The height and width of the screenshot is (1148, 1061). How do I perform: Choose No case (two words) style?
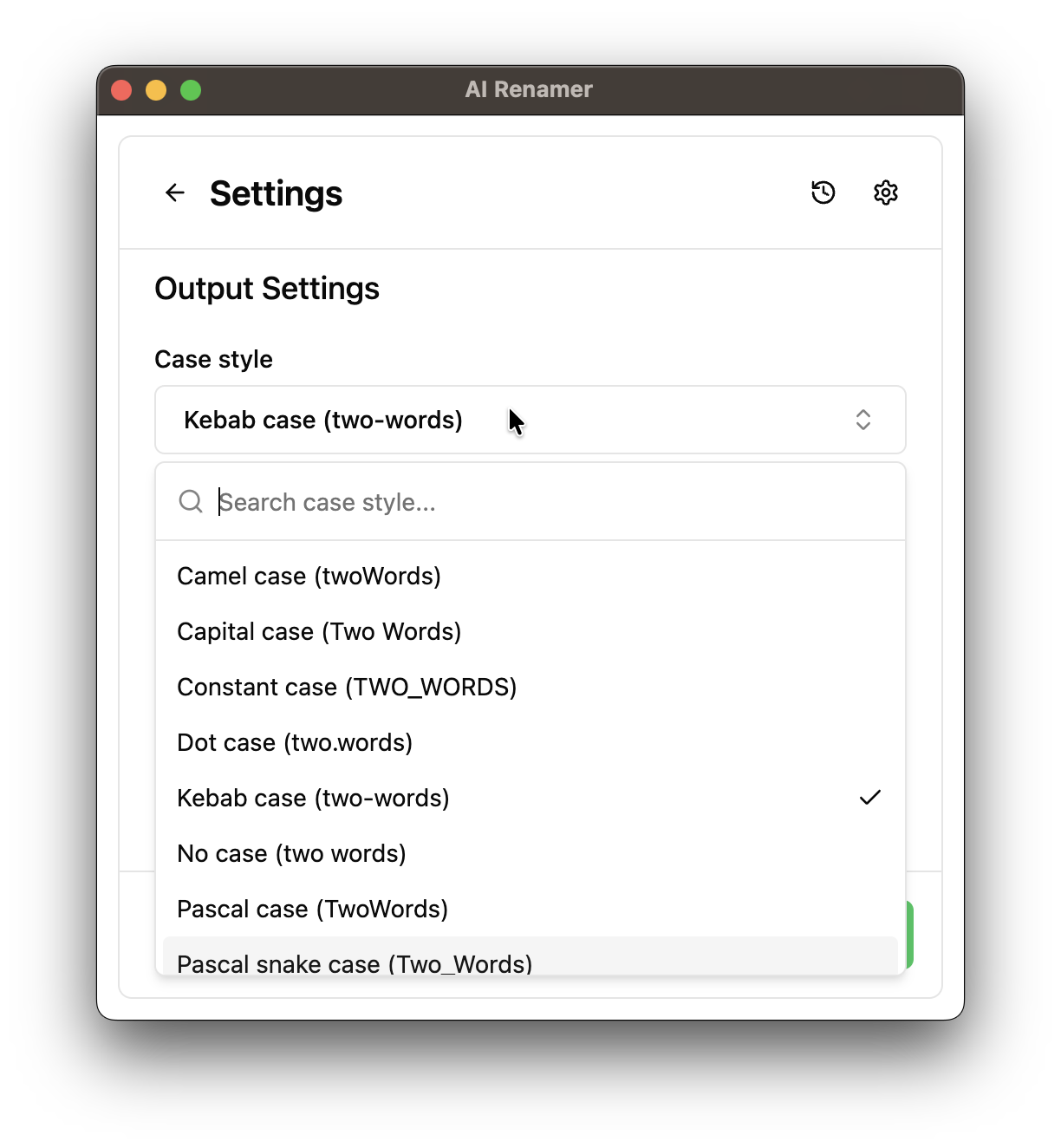click(291, 853)
